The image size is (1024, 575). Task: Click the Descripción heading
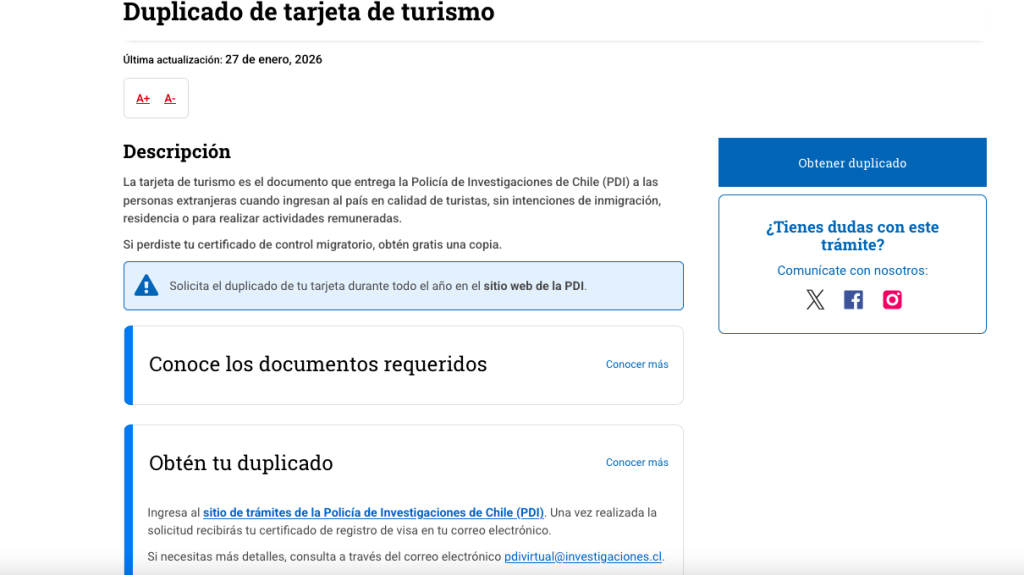coord(177,152)
